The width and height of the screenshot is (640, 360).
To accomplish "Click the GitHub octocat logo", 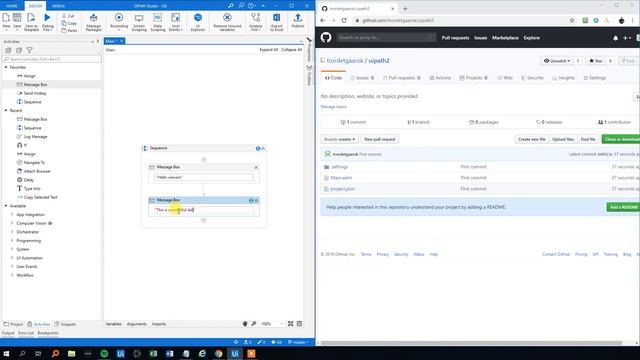I will coord(326,38).
